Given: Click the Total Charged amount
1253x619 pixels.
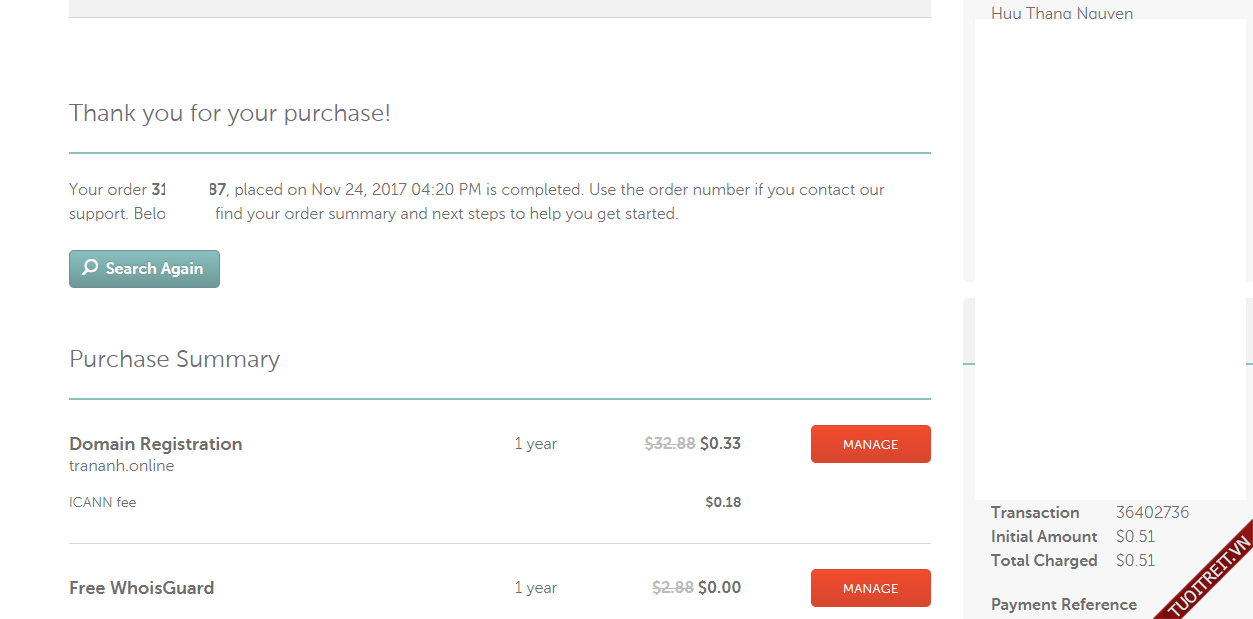Looking at the screenshot, I should (1135, 560).
